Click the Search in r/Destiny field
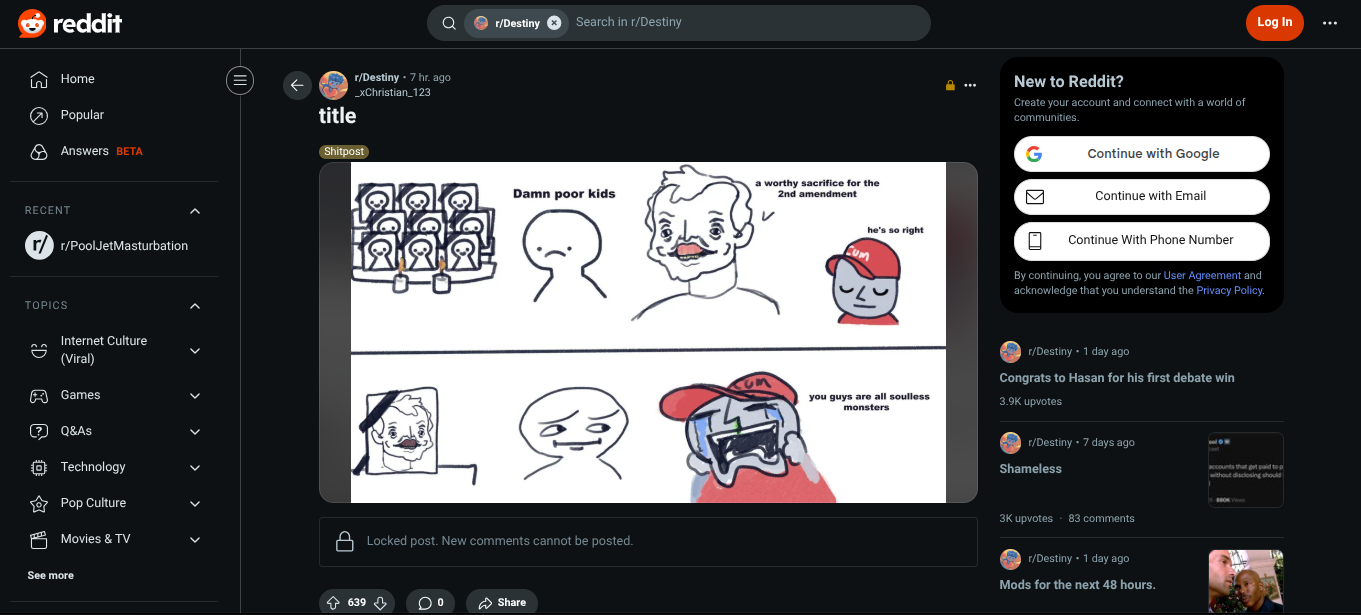This screenshot has width=1361, height=615. (x=745, y=23)
